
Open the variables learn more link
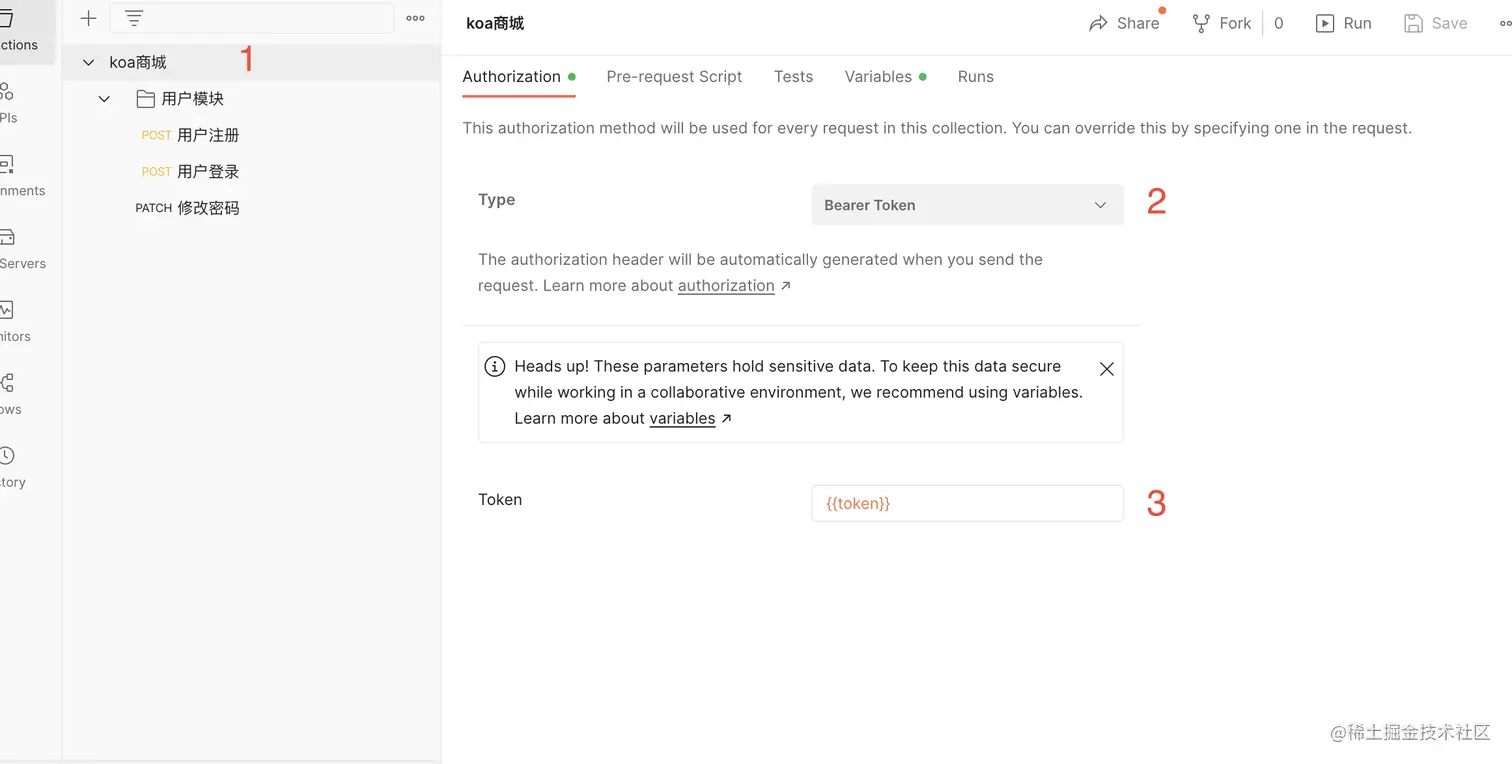(682, 419)
